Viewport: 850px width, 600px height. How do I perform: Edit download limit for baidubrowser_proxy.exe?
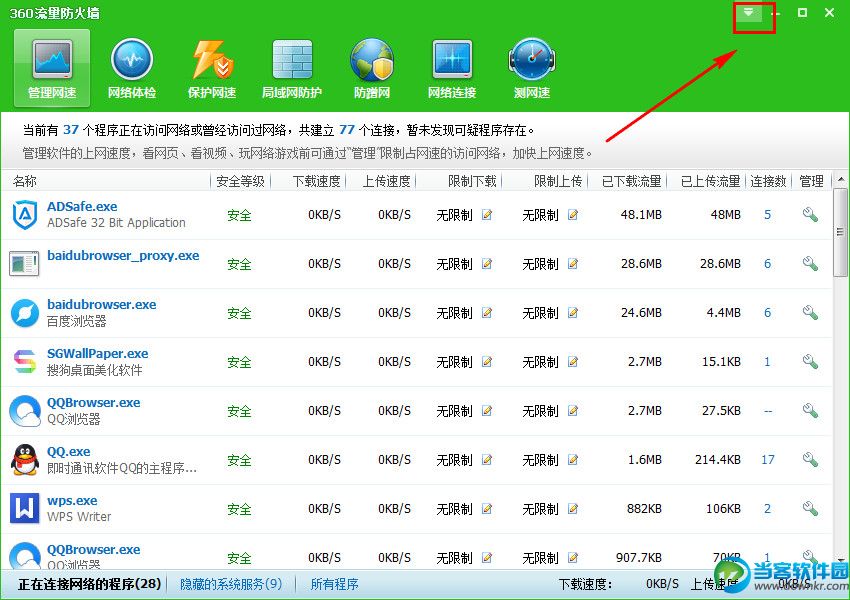click(x=487, y=264)
